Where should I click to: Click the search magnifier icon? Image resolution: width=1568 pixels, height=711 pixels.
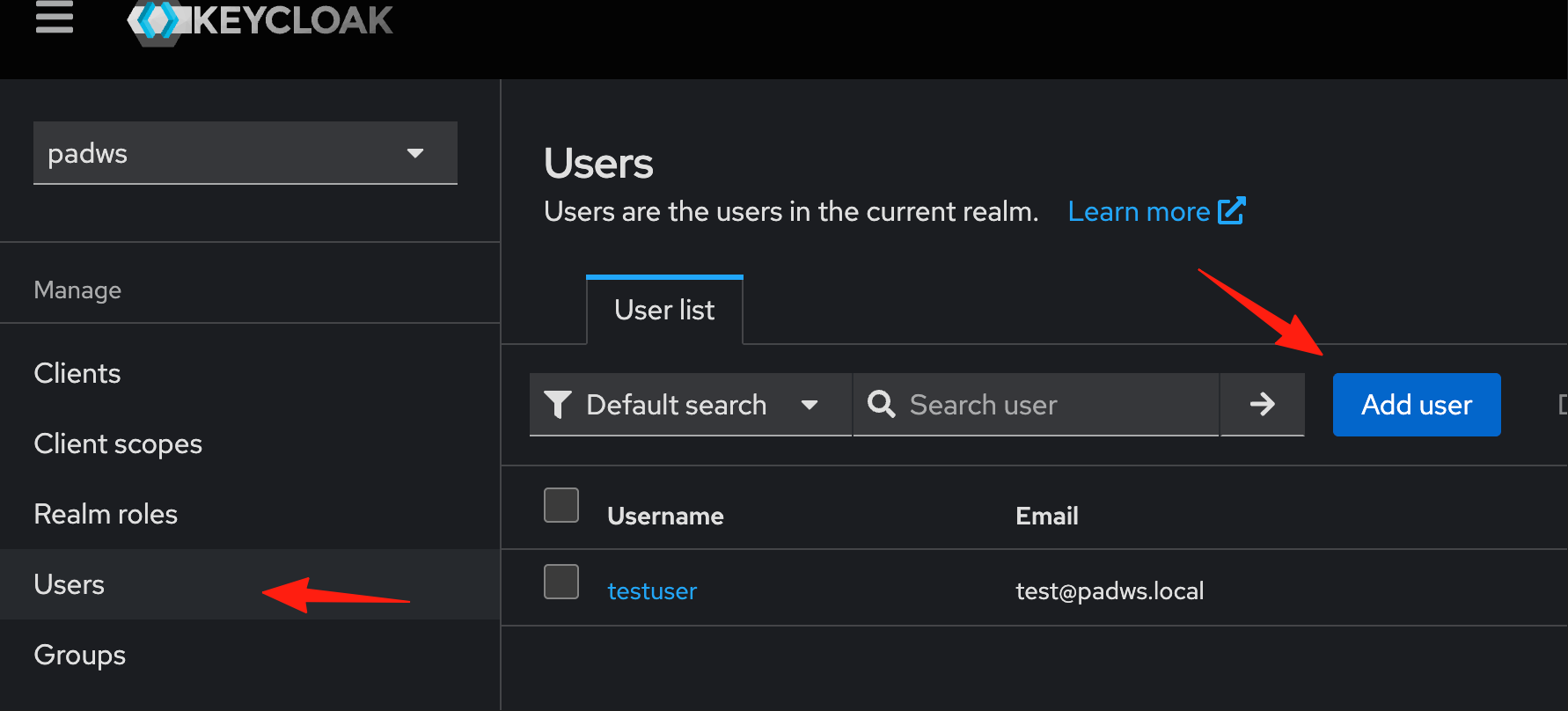pos(882,405)
